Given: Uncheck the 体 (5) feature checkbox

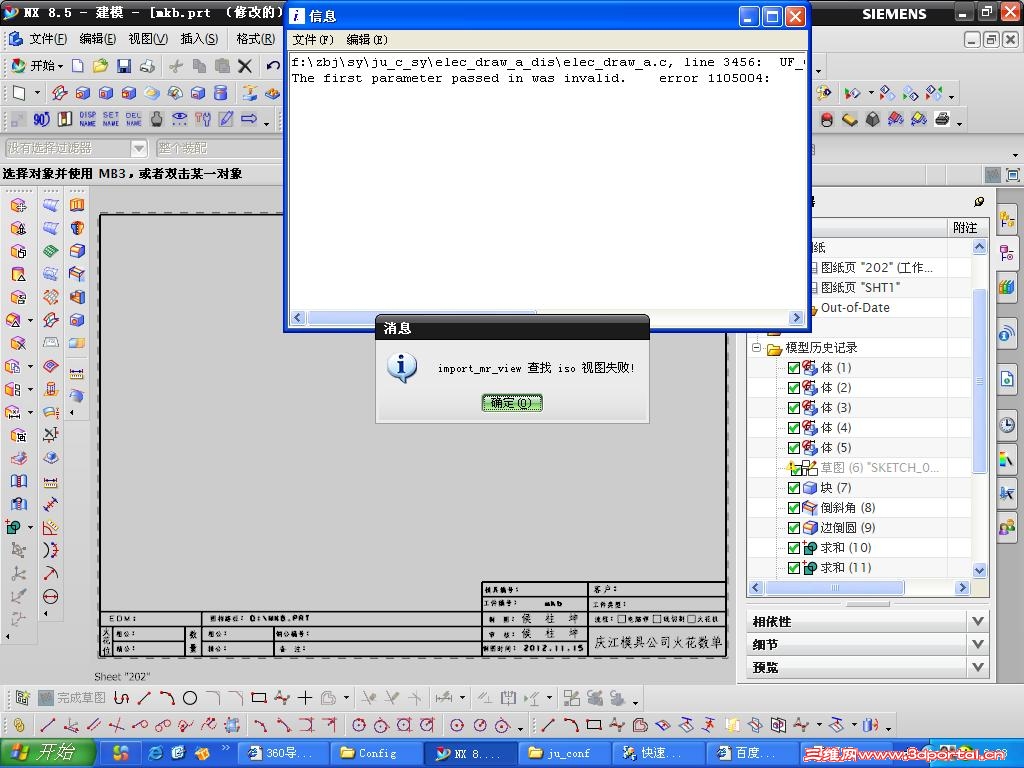Looking at the screenshot, I should click(x=794, y=448).
